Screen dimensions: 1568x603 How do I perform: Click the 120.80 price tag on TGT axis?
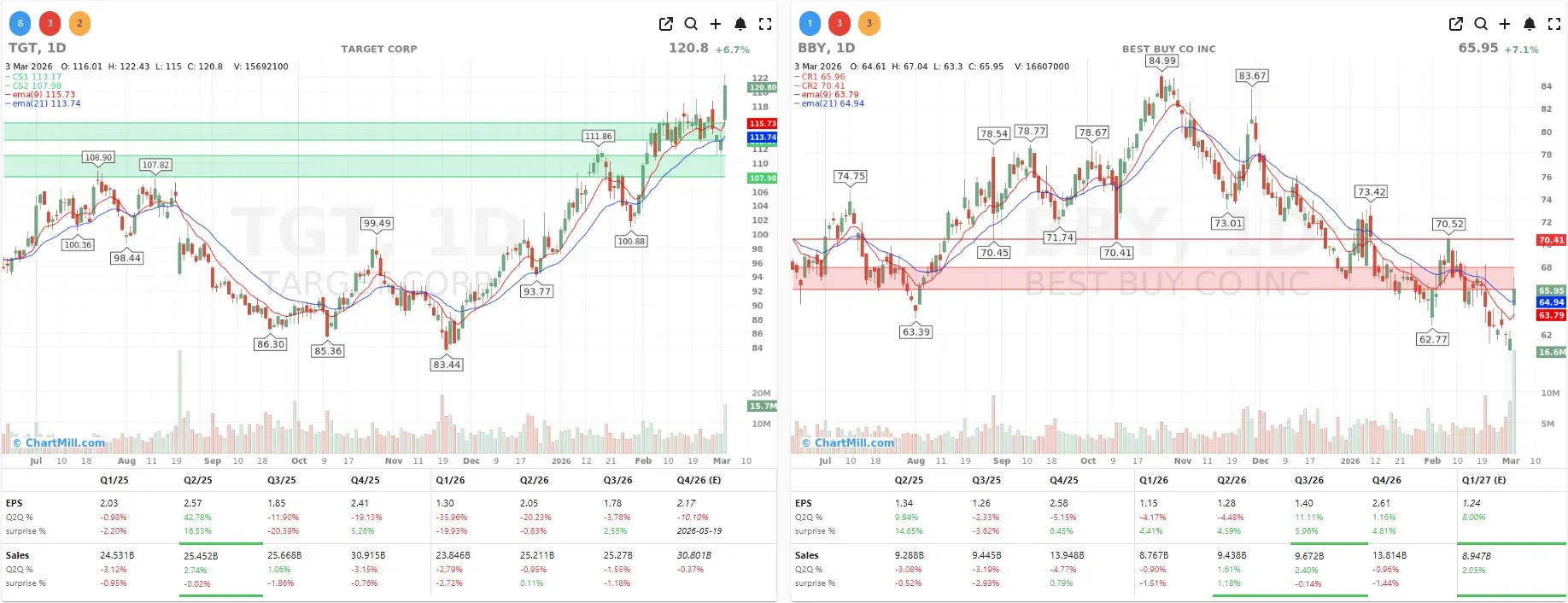763,87
